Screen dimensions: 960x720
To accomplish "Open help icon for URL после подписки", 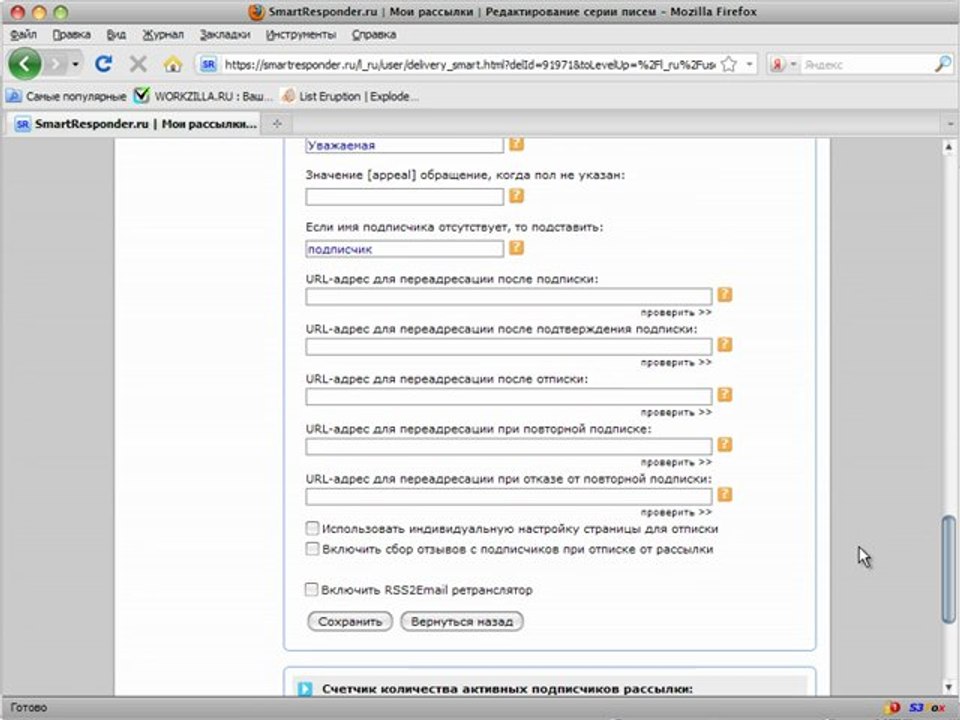I will click(x=725, y=294).
